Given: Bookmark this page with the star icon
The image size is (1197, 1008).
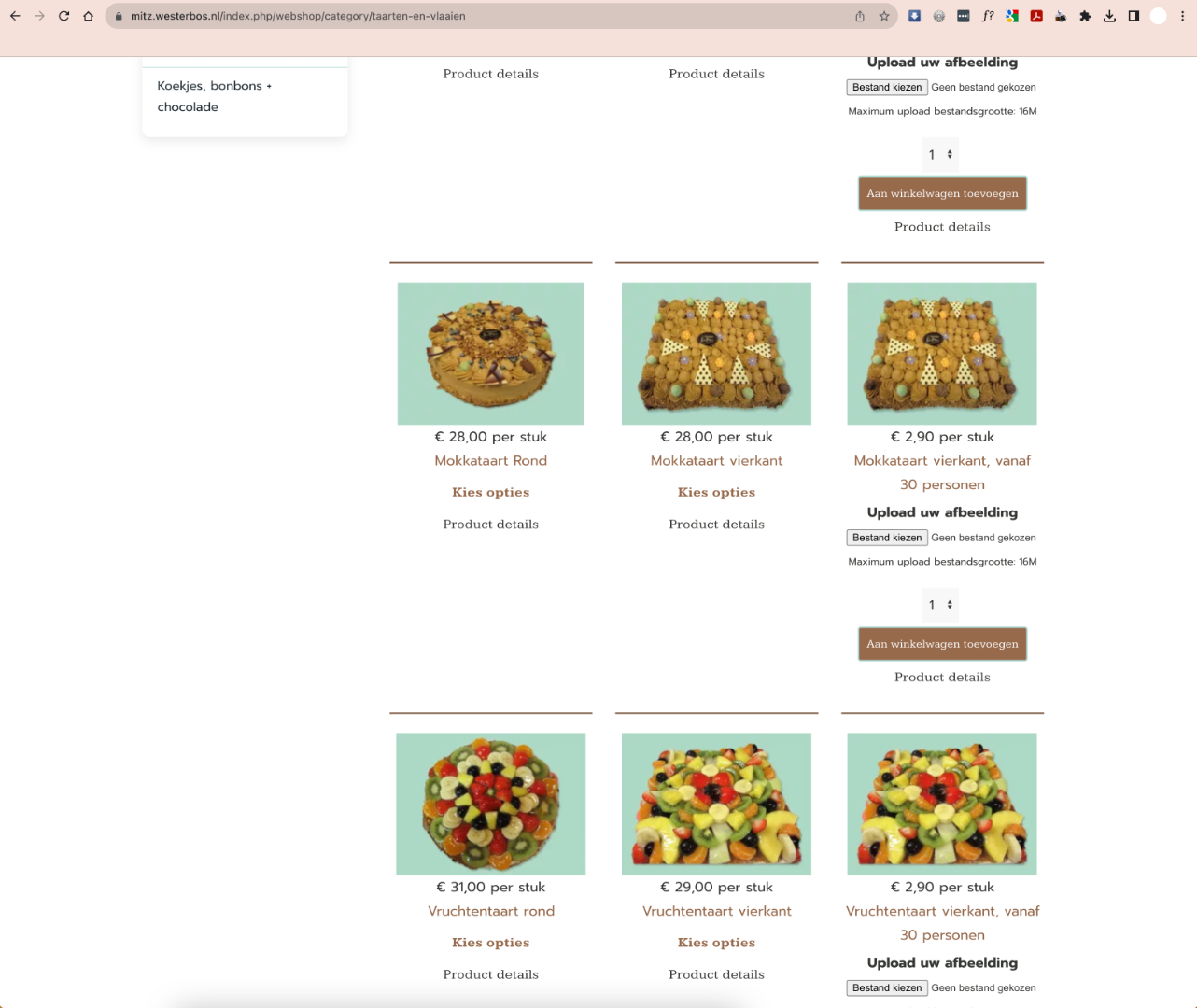Looking at the screenshot, I should (884, 16).
